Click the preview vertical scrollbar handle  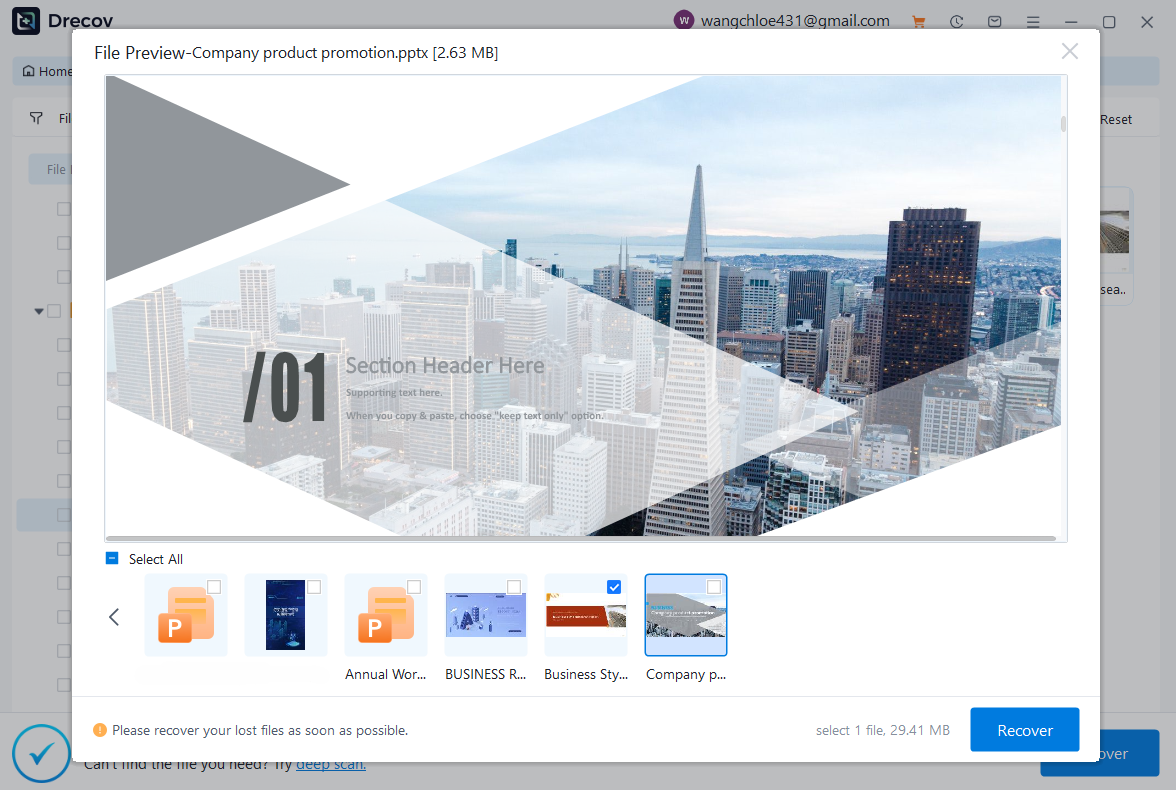[1063, 124]
